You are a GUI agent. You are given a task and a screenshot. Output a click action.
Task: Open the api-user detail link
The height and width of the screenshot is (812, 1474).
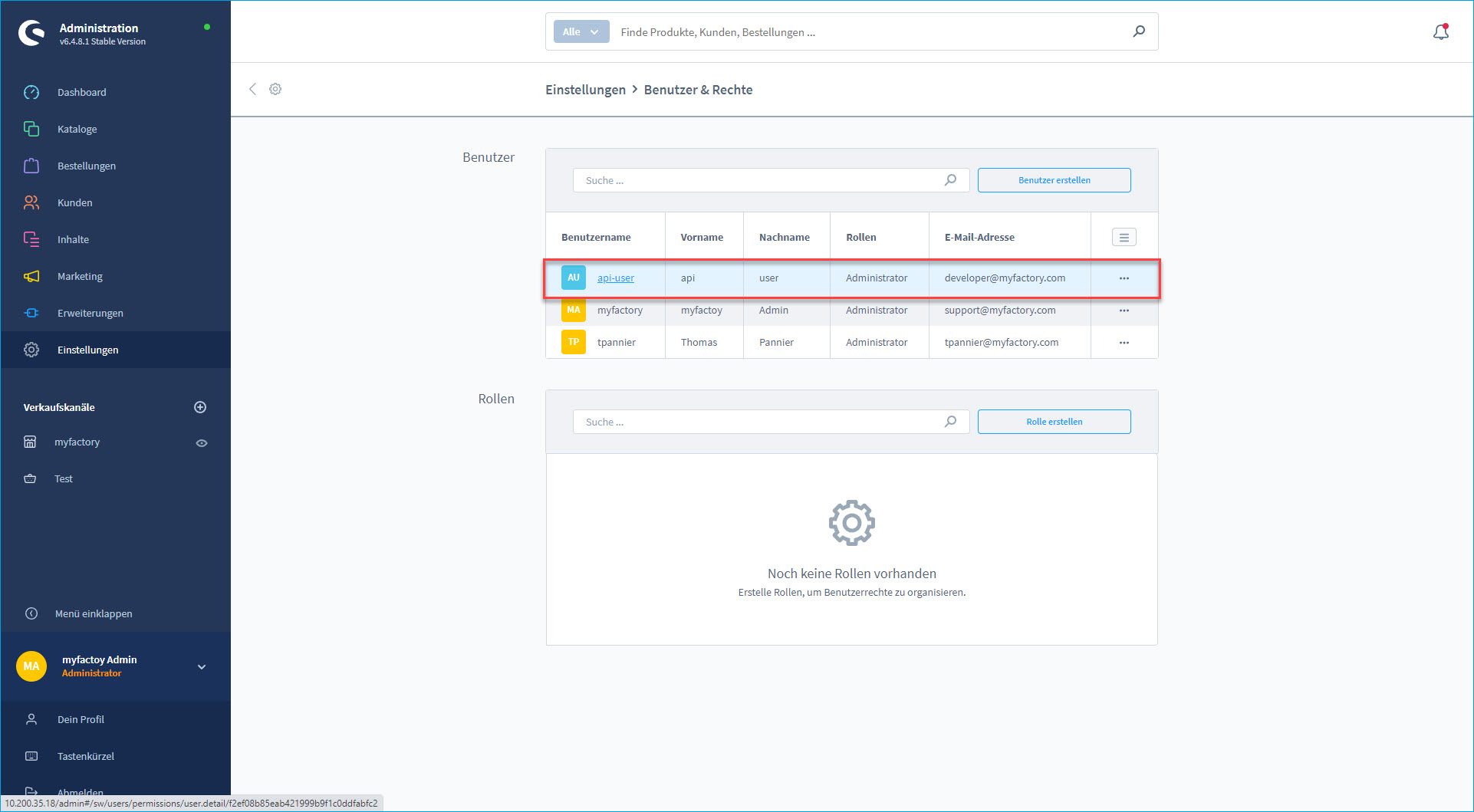pyautogui.click(x=615, y=278)
